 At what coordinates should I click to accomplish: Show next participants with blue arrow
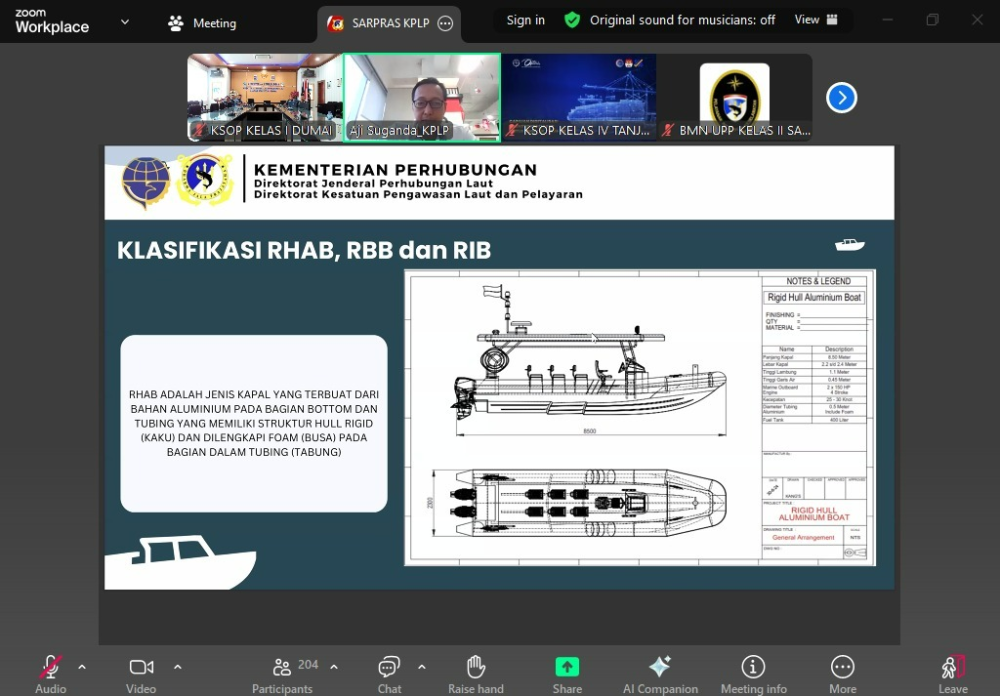click(x=841, y=98)
